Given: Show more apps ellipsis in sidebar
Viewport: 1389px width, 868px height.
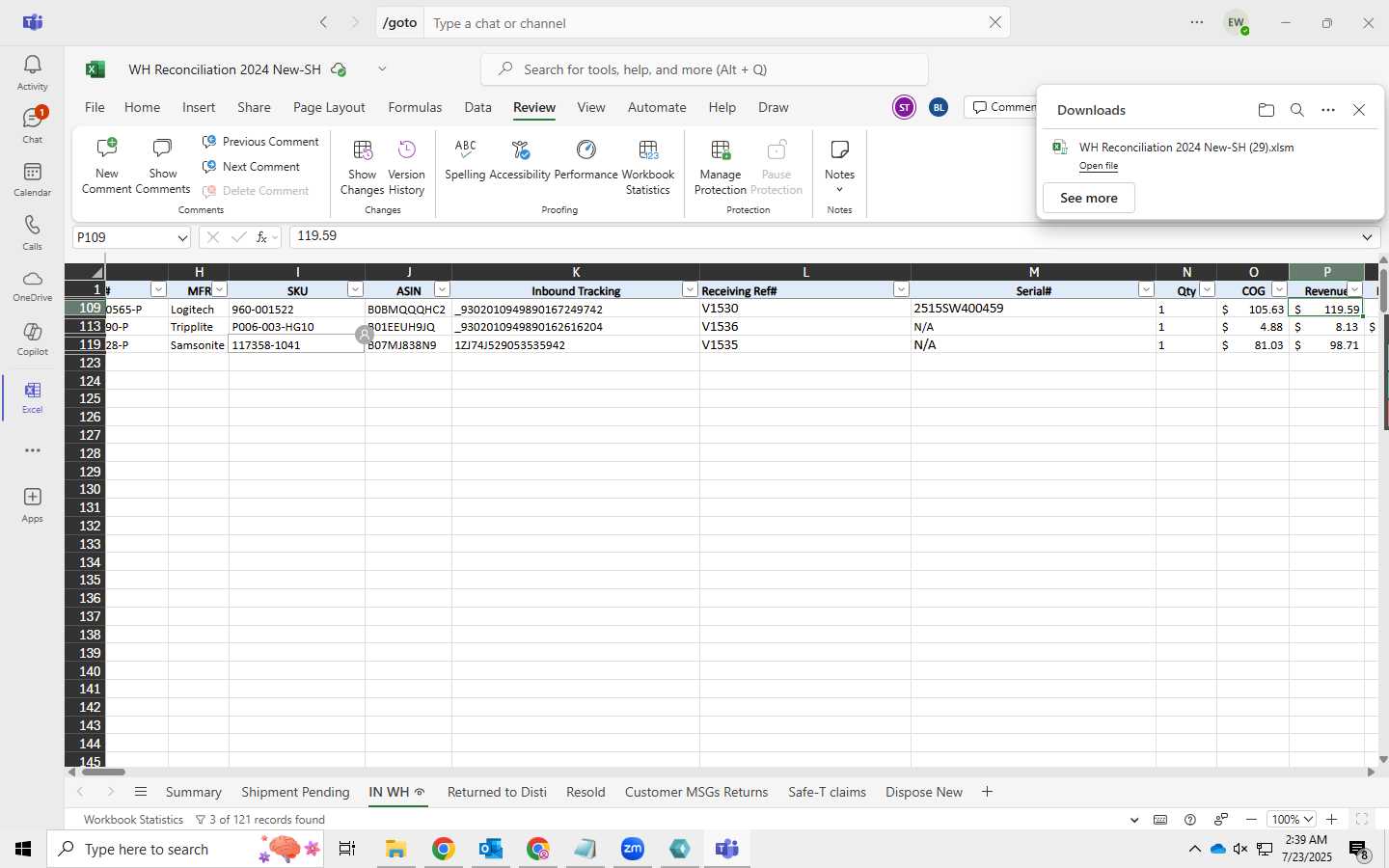Looking at the screenshot, I should (x=32, y=450).
